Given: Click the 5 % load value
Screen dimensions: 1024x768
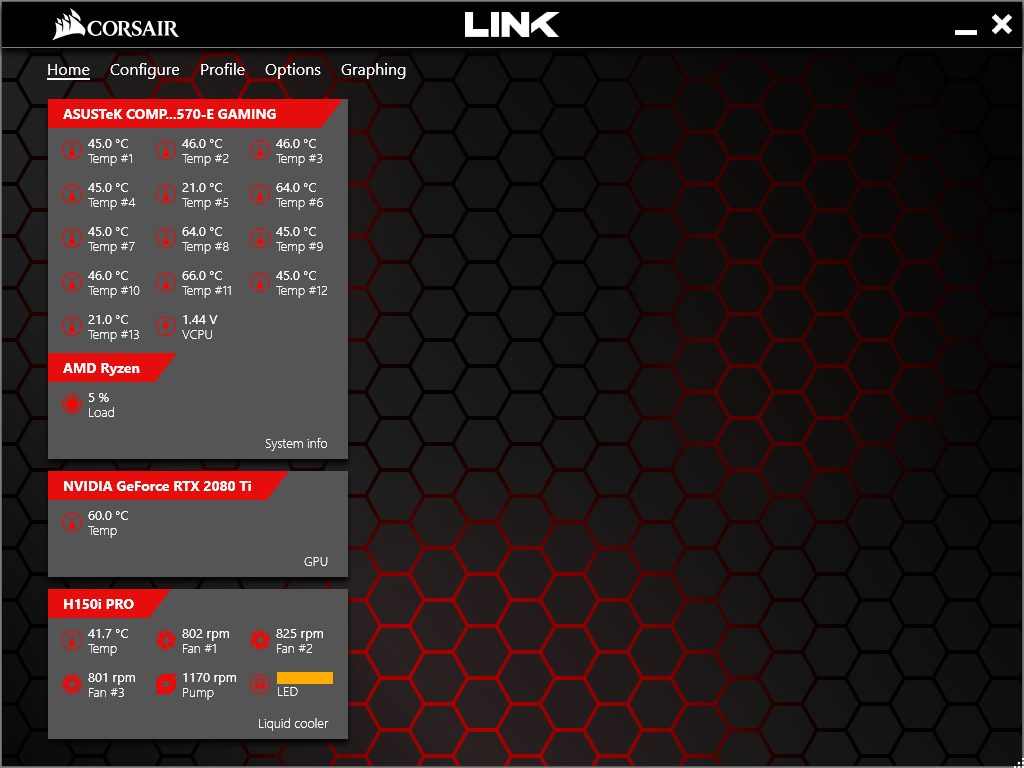Looking at the screenshot, I should point(99,398).
